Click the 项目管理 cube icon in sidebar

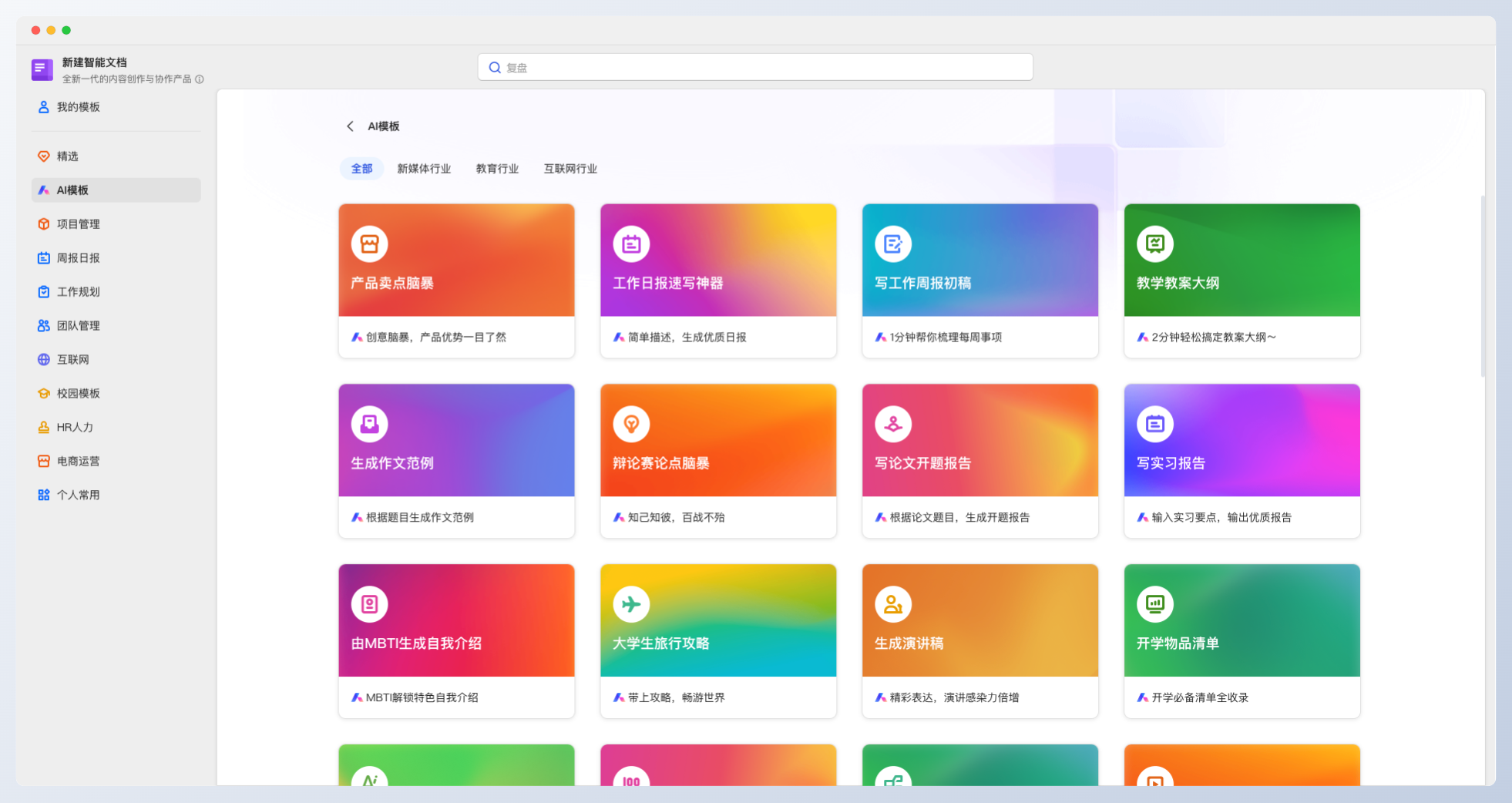coord(44,224)
